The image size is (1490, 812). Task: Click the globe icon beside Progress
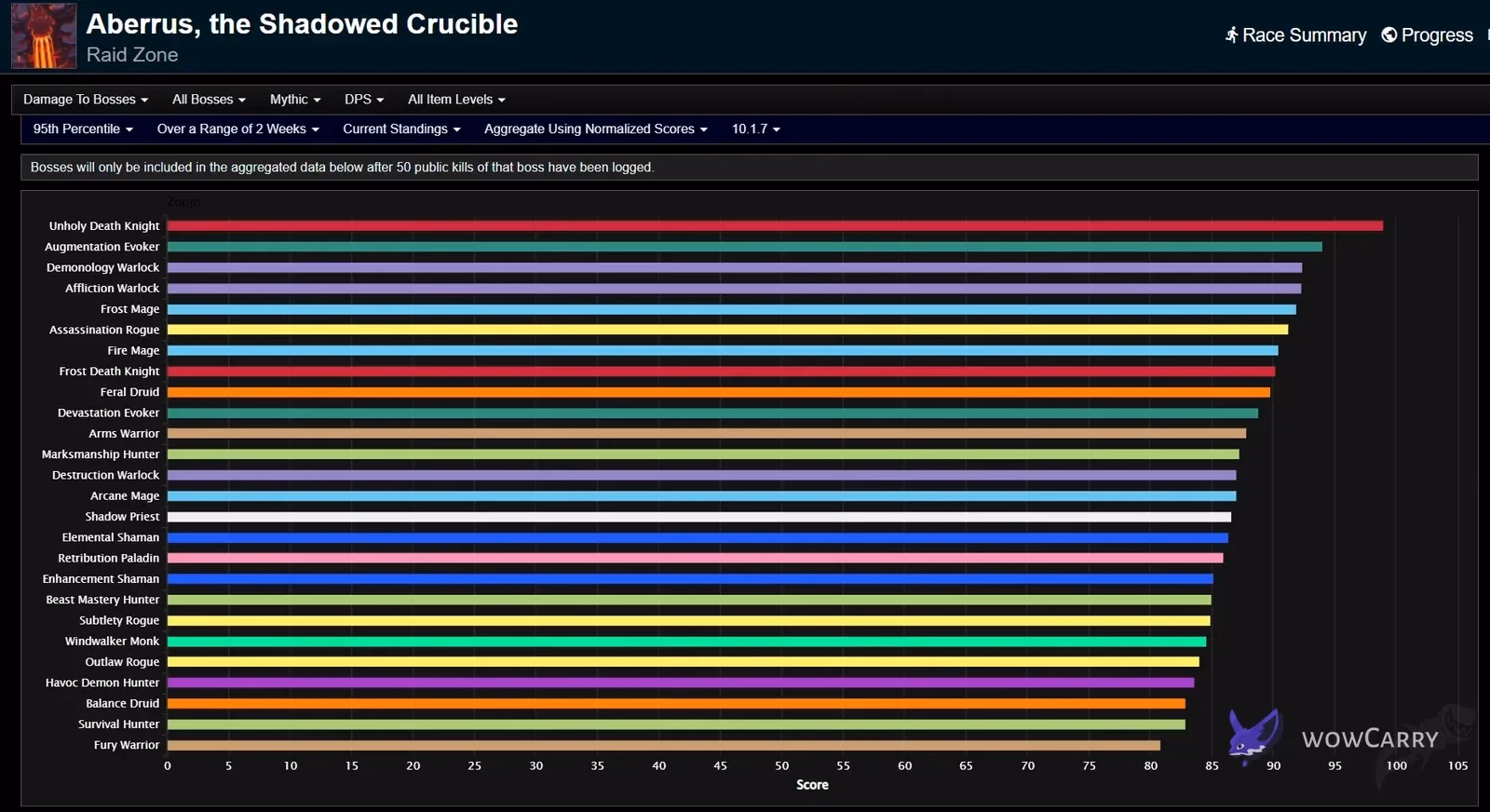point(1388,35)
